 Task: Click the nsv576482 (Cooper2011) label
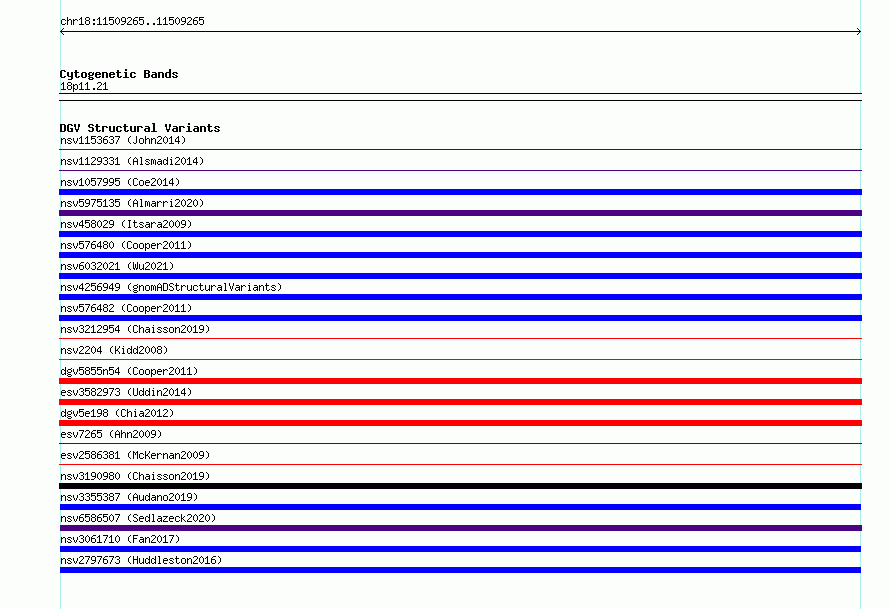coord(126,308)
